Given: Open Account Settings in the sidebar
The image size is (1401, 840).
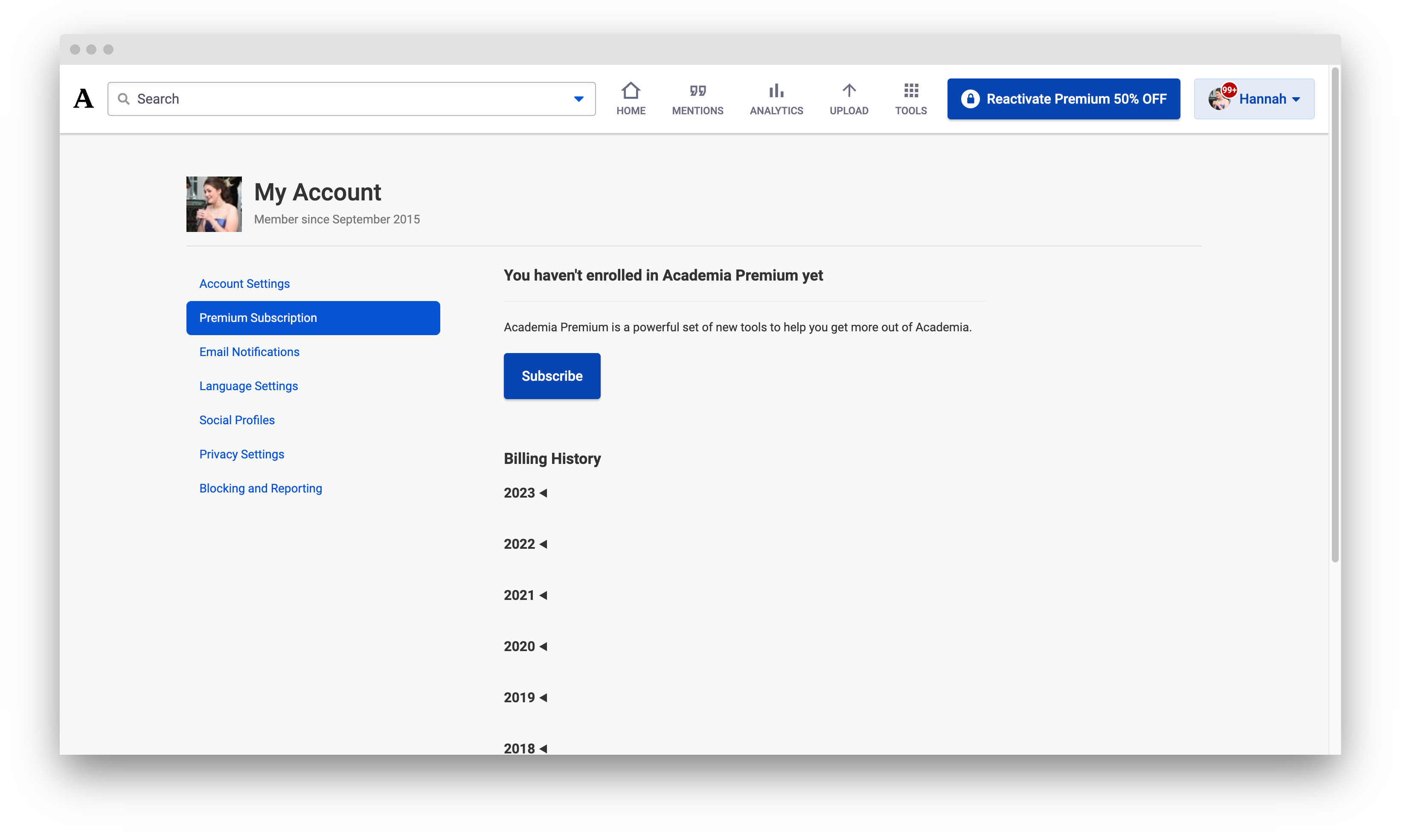Looking at the screenshot, I should click(x=244, y=284).
